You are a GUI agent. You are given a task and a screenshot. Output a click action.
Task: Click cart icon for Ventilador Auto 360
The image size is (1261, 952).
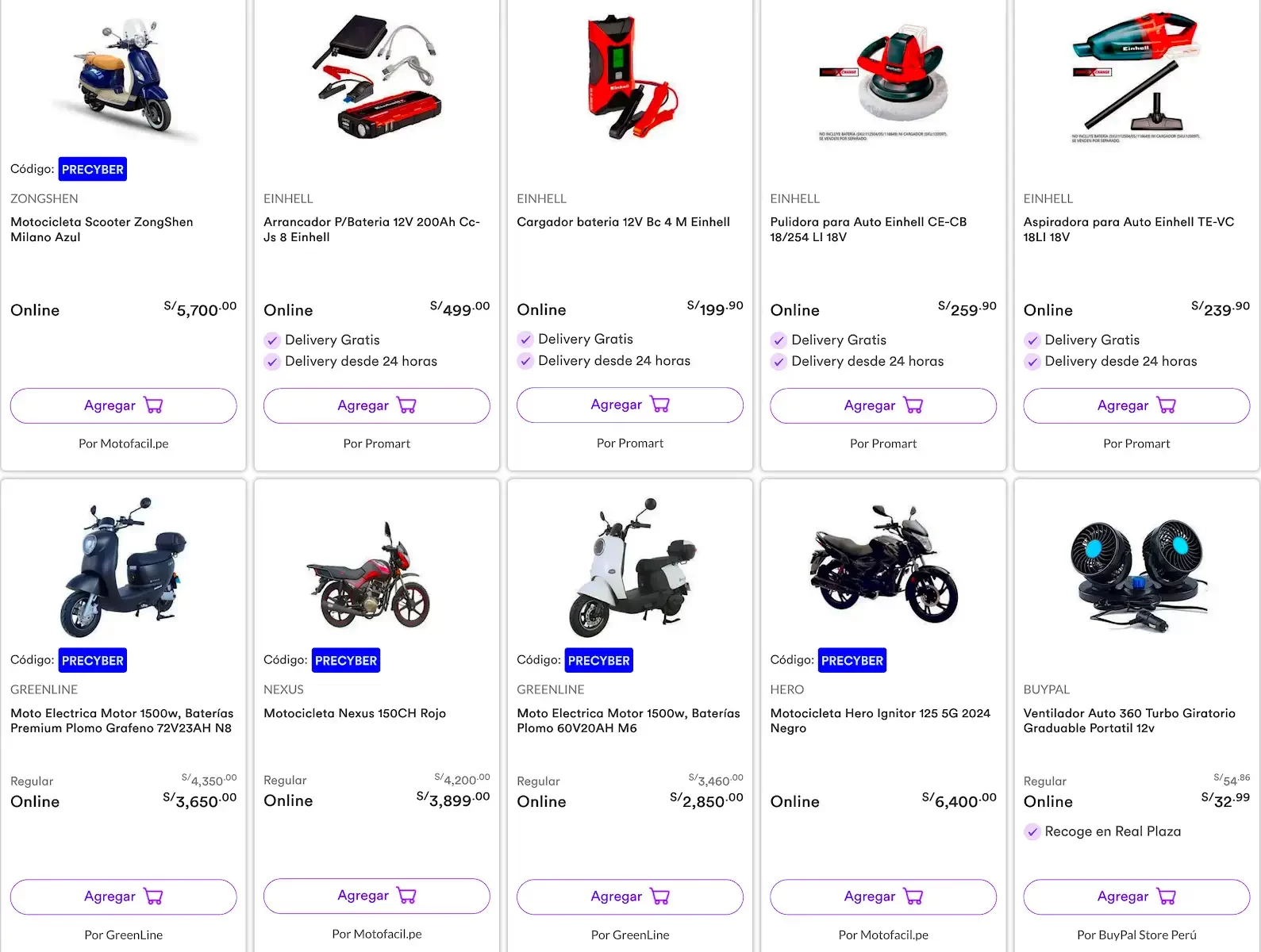(1166, 896)
